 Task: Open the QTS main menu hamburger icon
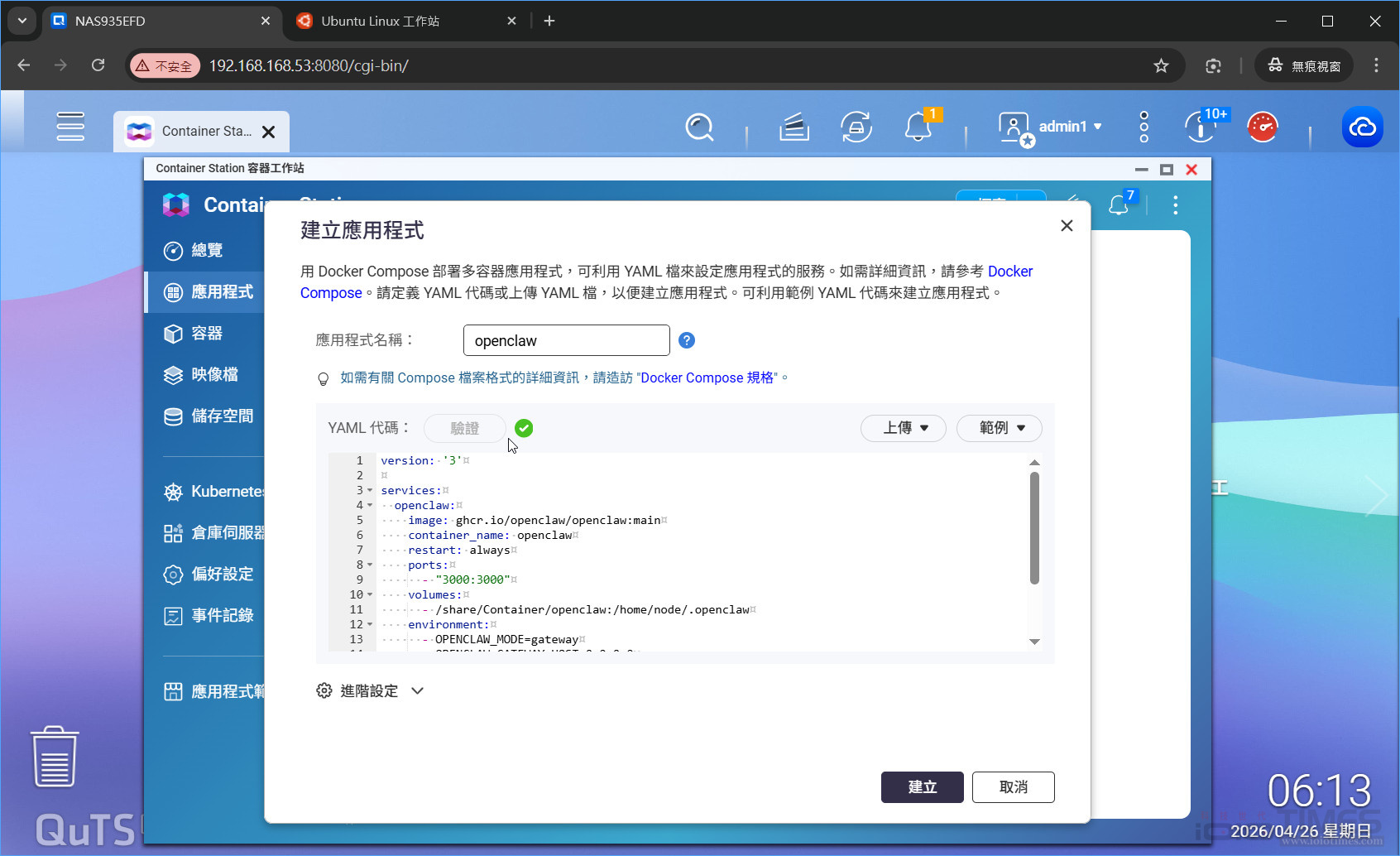[70, 127]
